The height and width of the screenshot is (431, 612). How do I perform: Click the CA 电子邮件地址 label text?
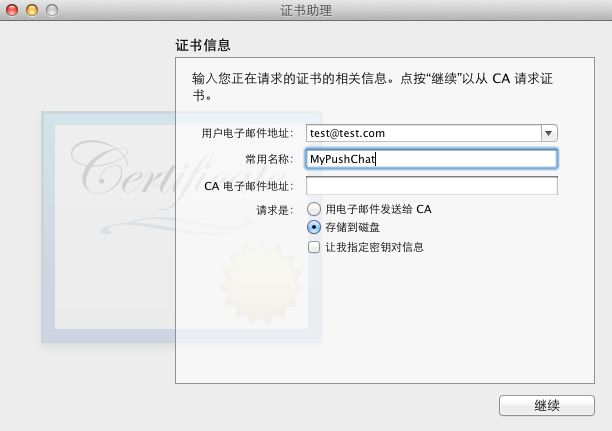pyautogui.click(x=249, y=186)
